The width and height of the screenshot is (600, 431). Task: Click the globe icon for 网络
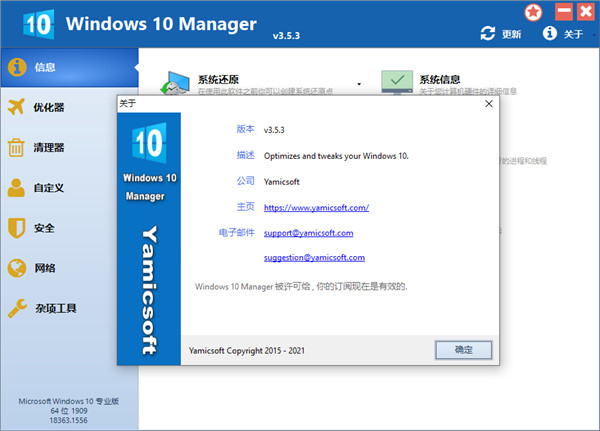pos(16,268)
